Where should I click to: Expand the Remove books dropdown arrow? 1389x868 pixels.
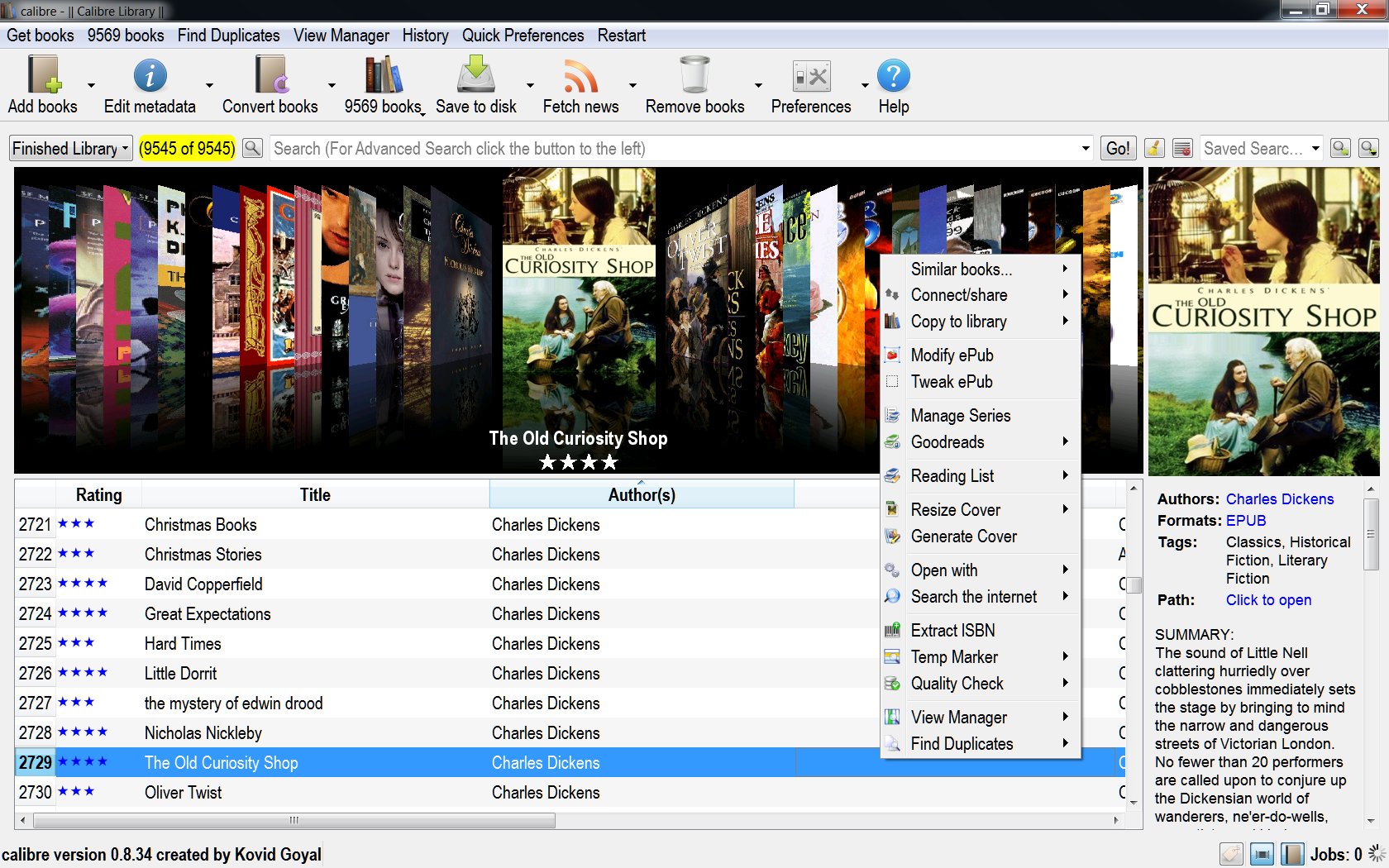758,85
